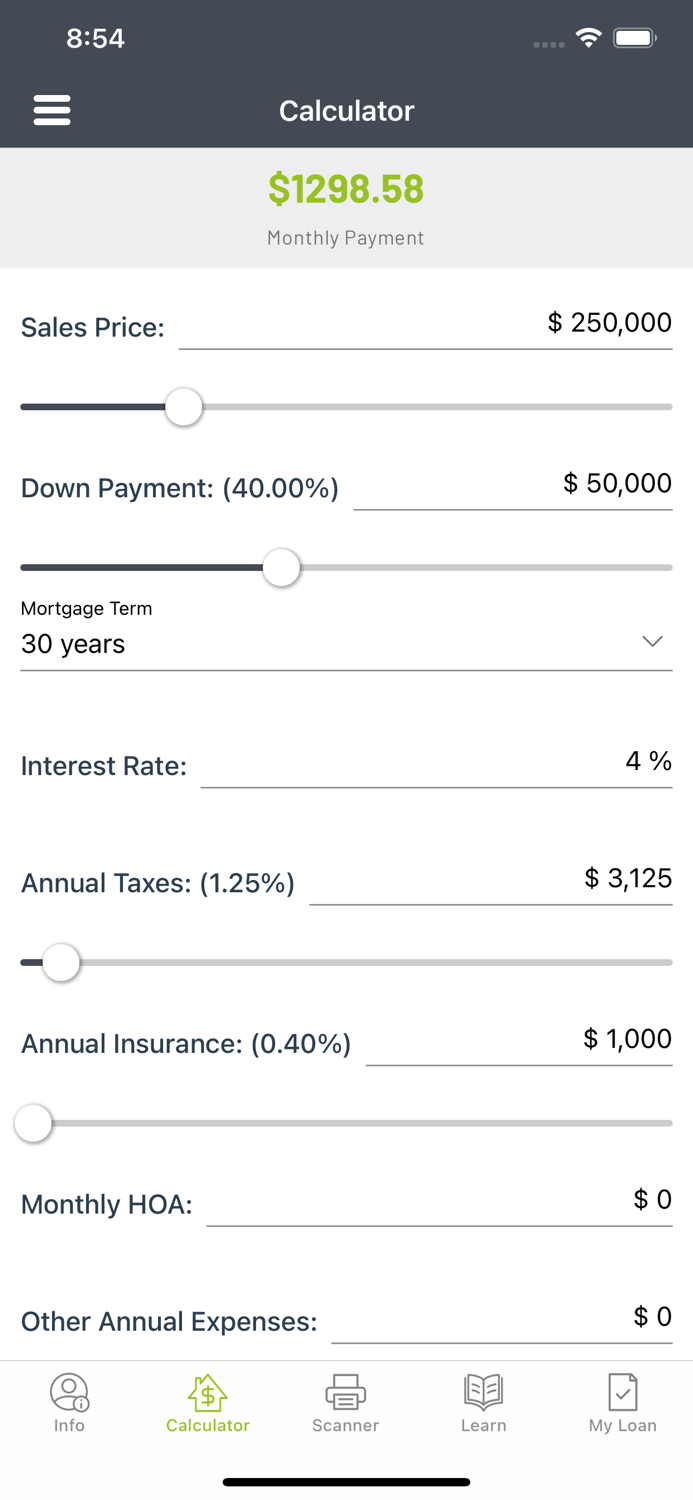This screenshot has width=693, height=1500.
Task: Open My Loan checklist icon
Action: pyautogui.click(x=622, y=1392)
